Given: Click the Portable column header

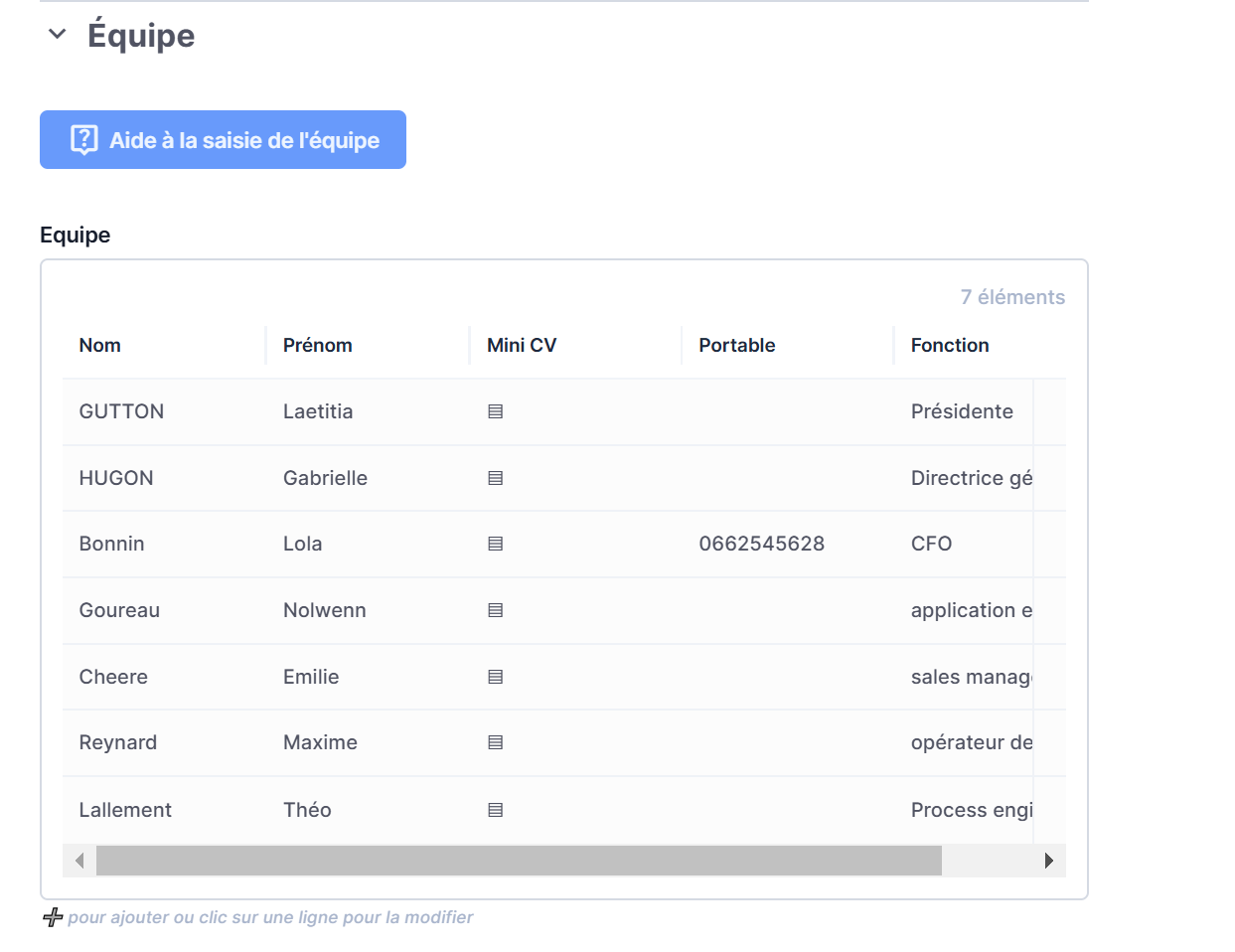Looking at the screenshot, I should click(736, 345).
